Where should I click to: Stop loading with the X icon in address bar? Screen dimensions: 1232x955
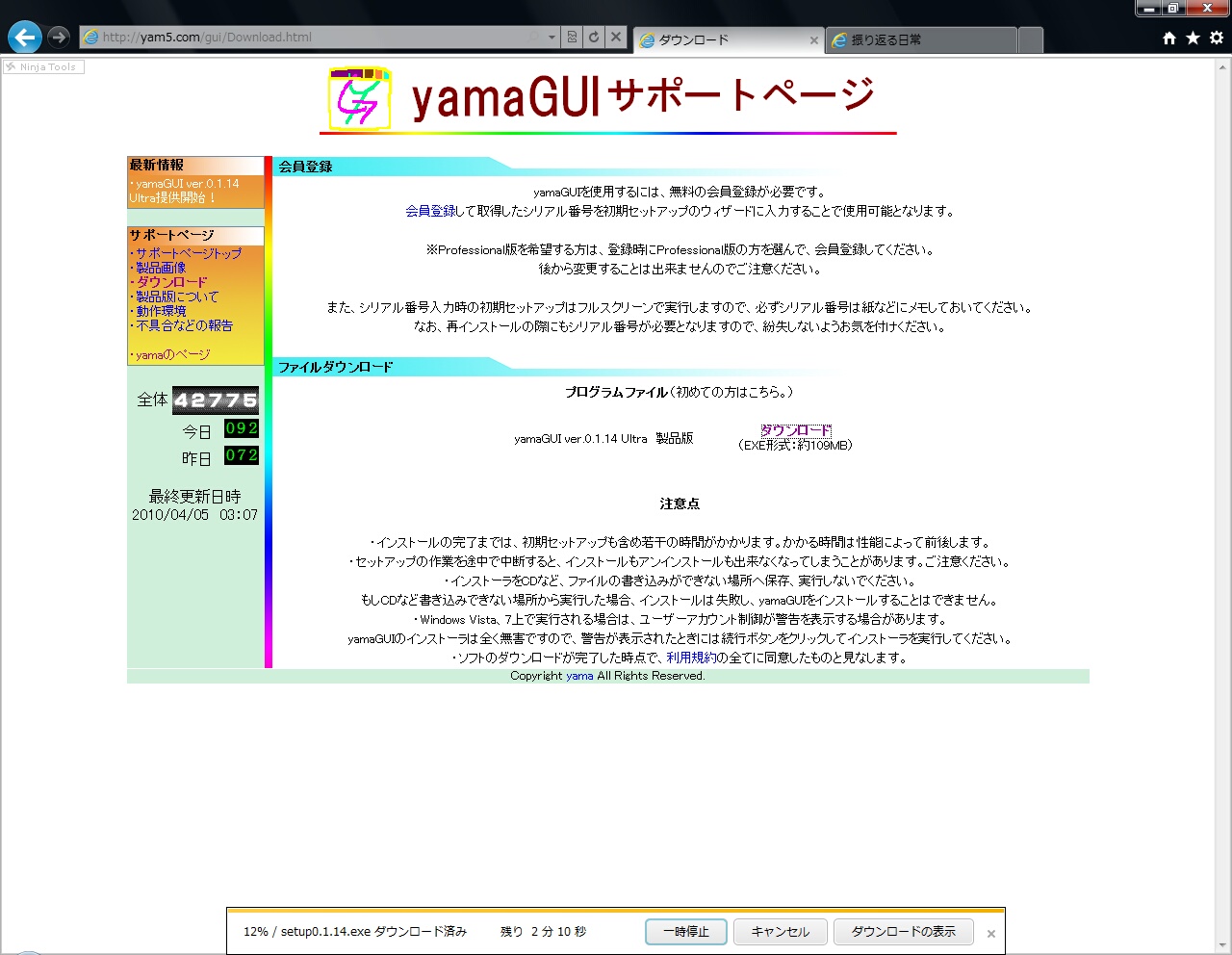tap(616, 37)
